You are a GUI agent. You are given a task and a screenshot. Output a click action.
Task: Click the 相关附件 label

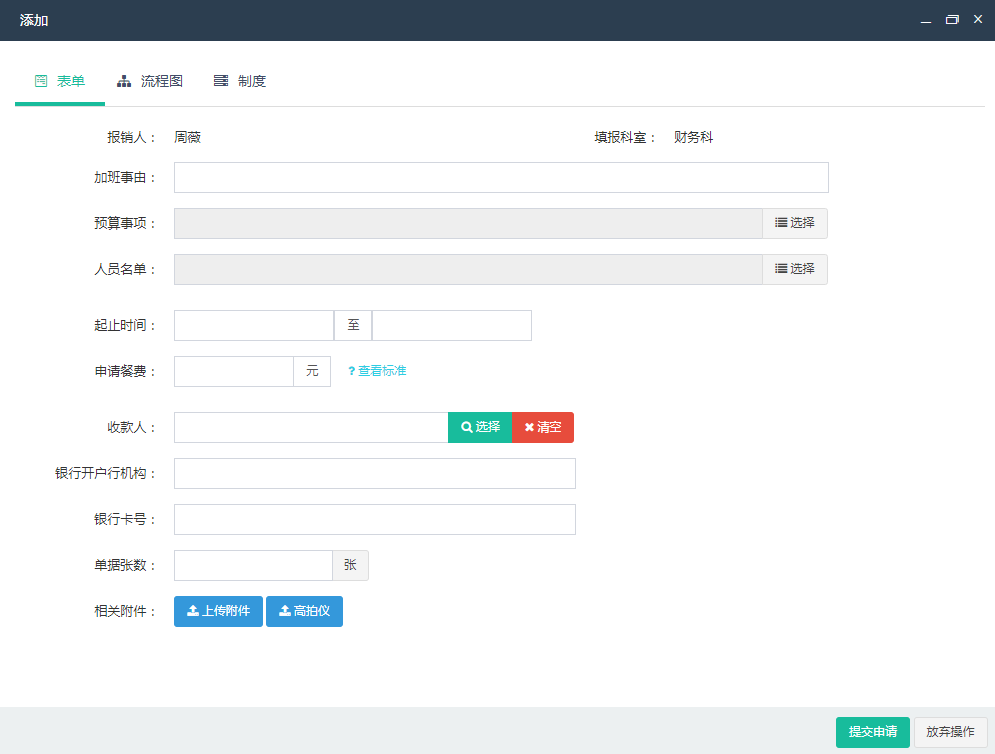pyautogui.click(x=125, y=611)
